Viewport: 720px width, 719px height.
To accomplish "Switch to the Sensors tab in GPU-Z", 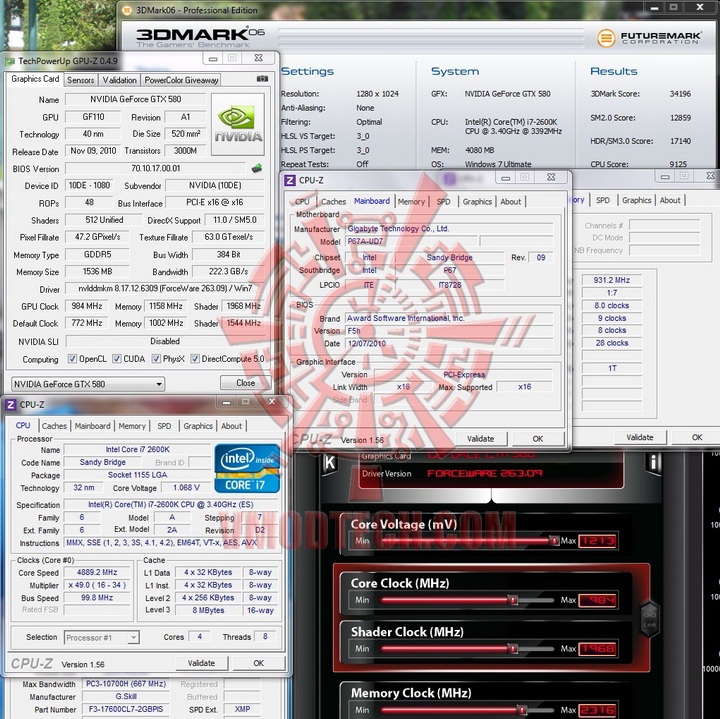I will pos(80,80).
